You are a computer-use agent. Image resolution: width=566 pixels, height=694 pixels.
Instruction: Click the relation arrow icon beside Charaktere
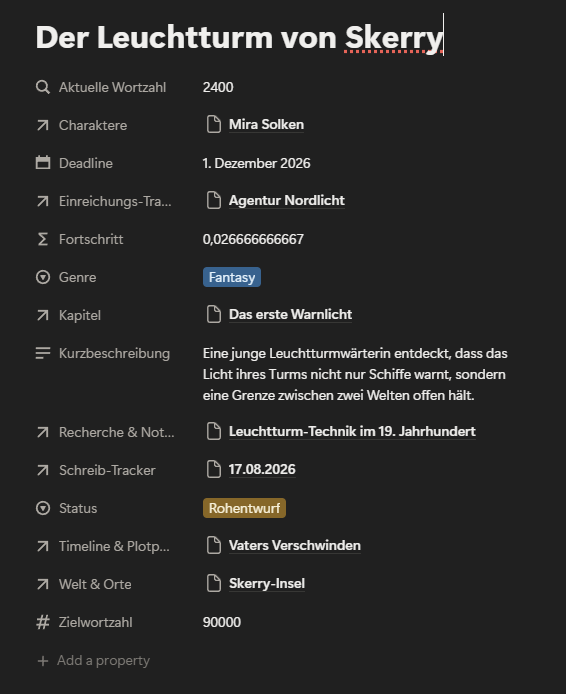pos(43,125)
